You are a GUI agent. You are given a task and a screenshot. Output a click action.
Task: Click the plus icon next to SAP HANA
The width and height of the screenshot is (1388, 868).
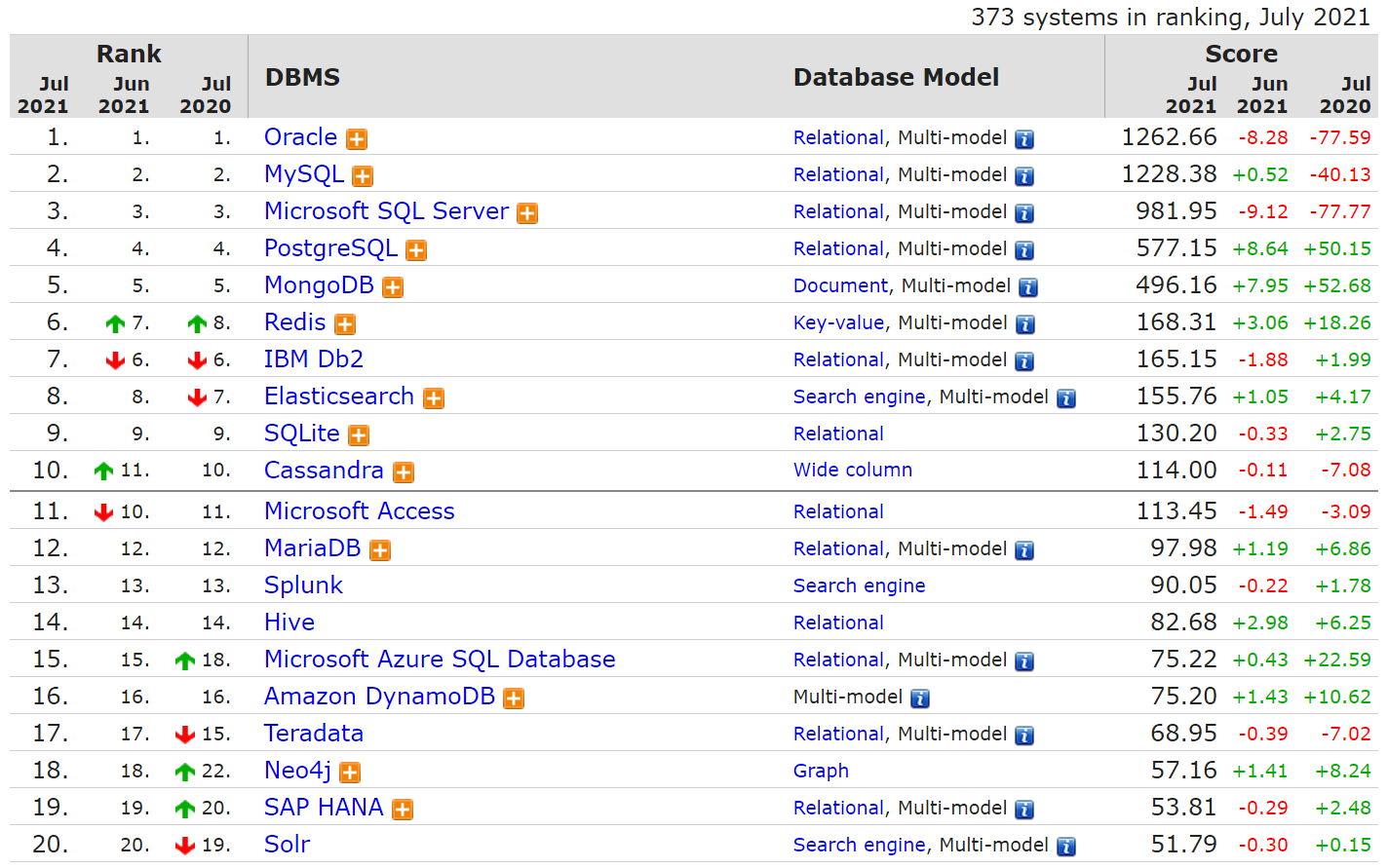[403, 810]
